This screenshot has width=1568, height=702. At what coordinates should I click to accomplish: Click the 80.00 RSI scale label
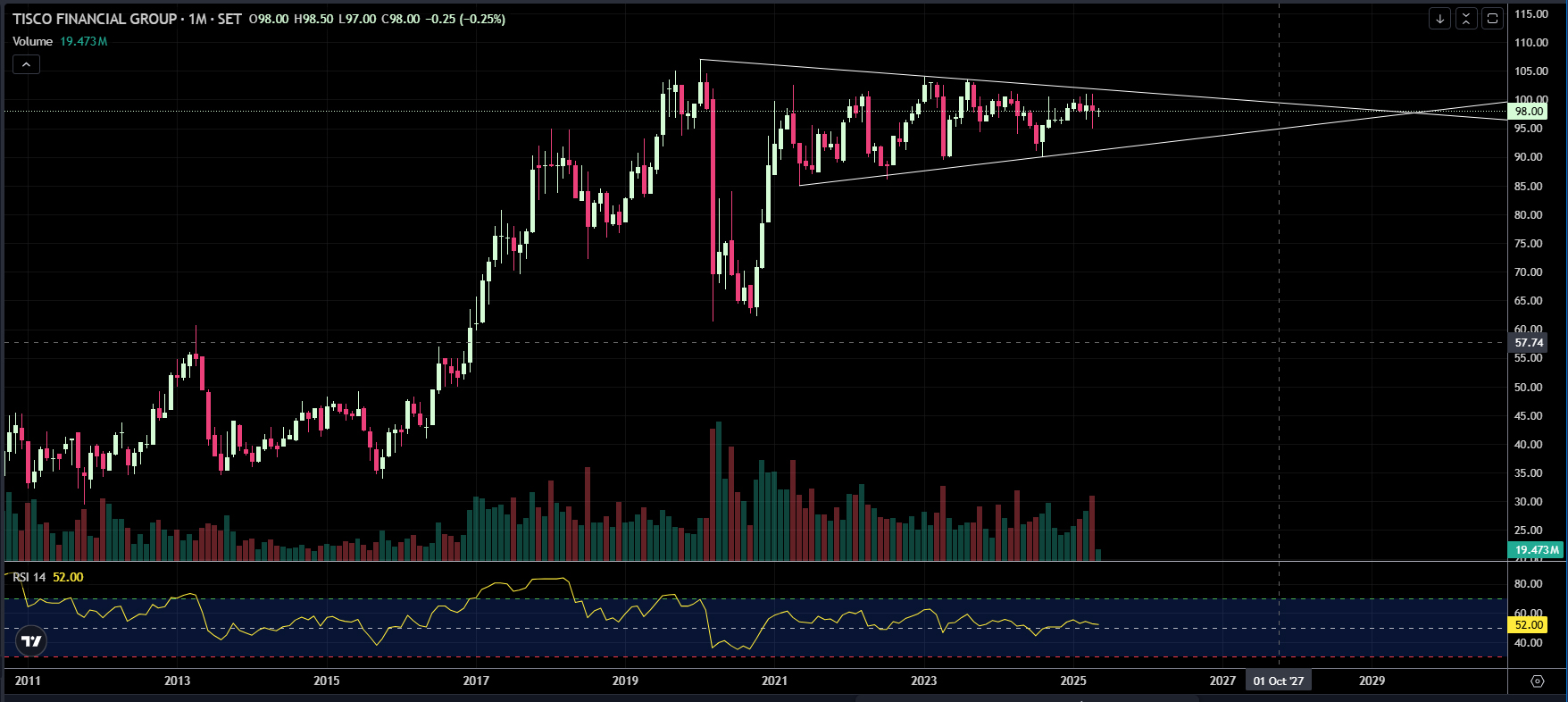(1528, 584)
